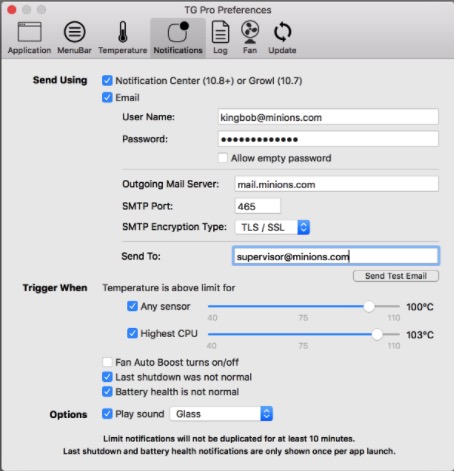The height and width of the screenshot is (471, 454).
Task: Toggle Notification Center or Growl checkbox
Action: pos(107,80)
